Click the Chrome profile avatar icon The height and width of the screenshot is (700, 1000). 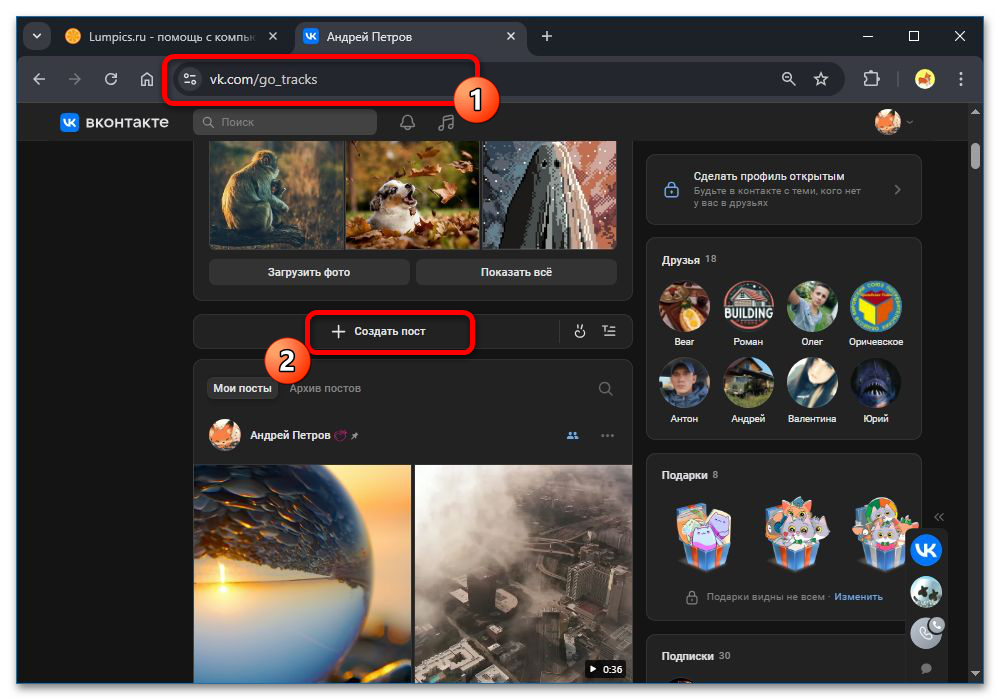click(925, 79)
